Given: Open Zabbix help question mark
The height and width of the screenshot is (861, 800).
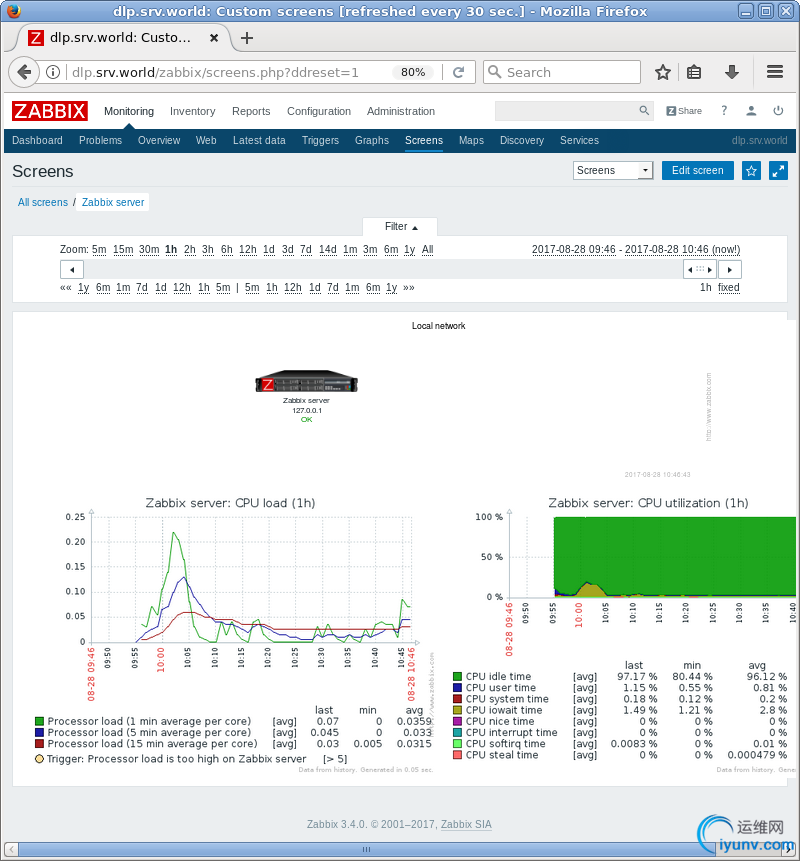Looking at the screenshot, I should point(724,110).
